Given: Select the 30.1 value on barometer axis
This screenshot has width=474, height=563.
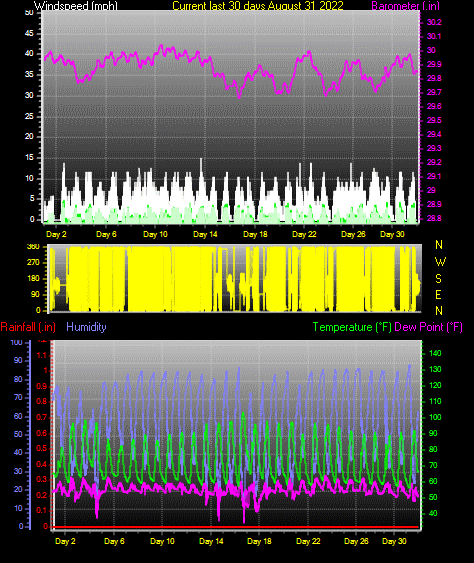Looking at the screenshot, I should pyautogui.click(x=434, y=36).
